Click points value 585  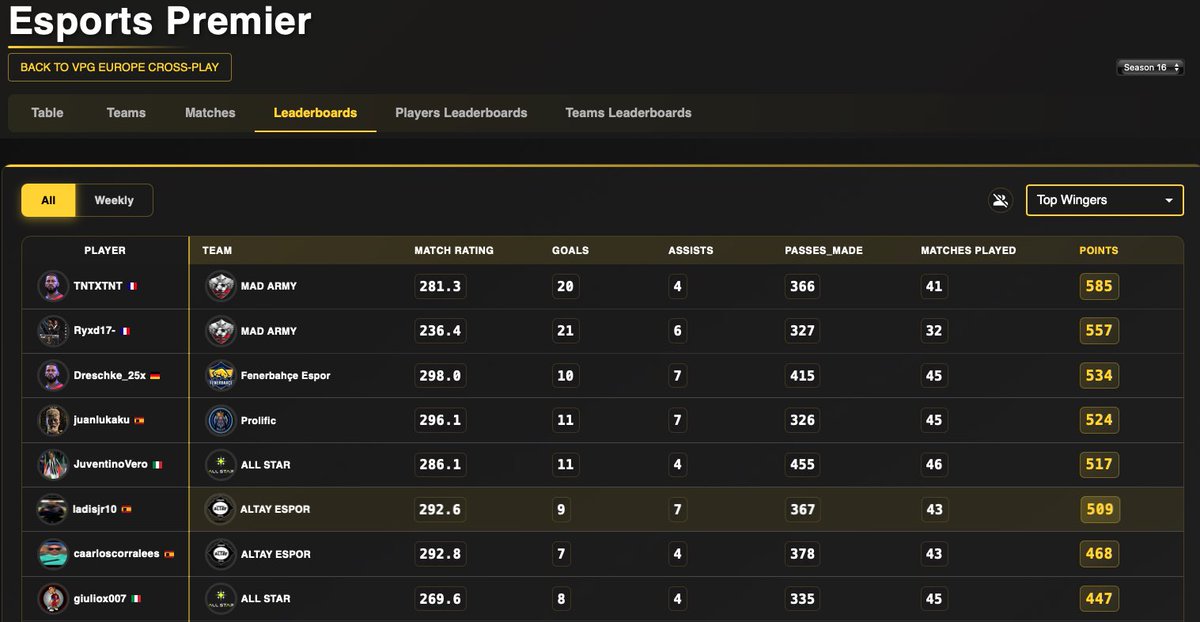pyautogui.click(x=1099, y=286)
